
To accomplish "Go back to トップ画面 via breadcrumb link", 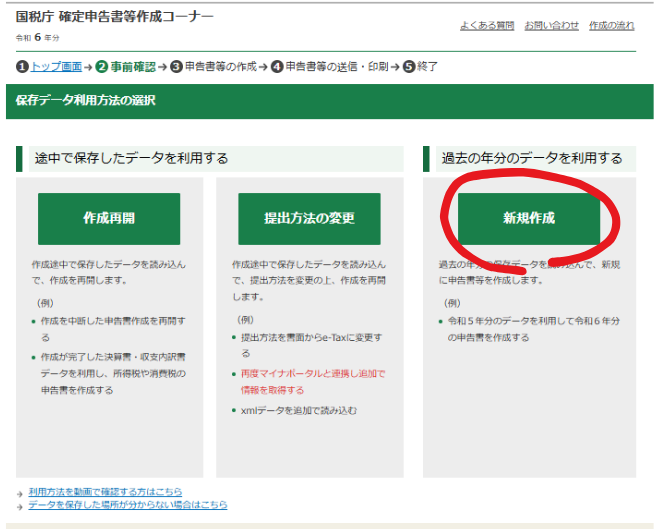I will point(56,67).
